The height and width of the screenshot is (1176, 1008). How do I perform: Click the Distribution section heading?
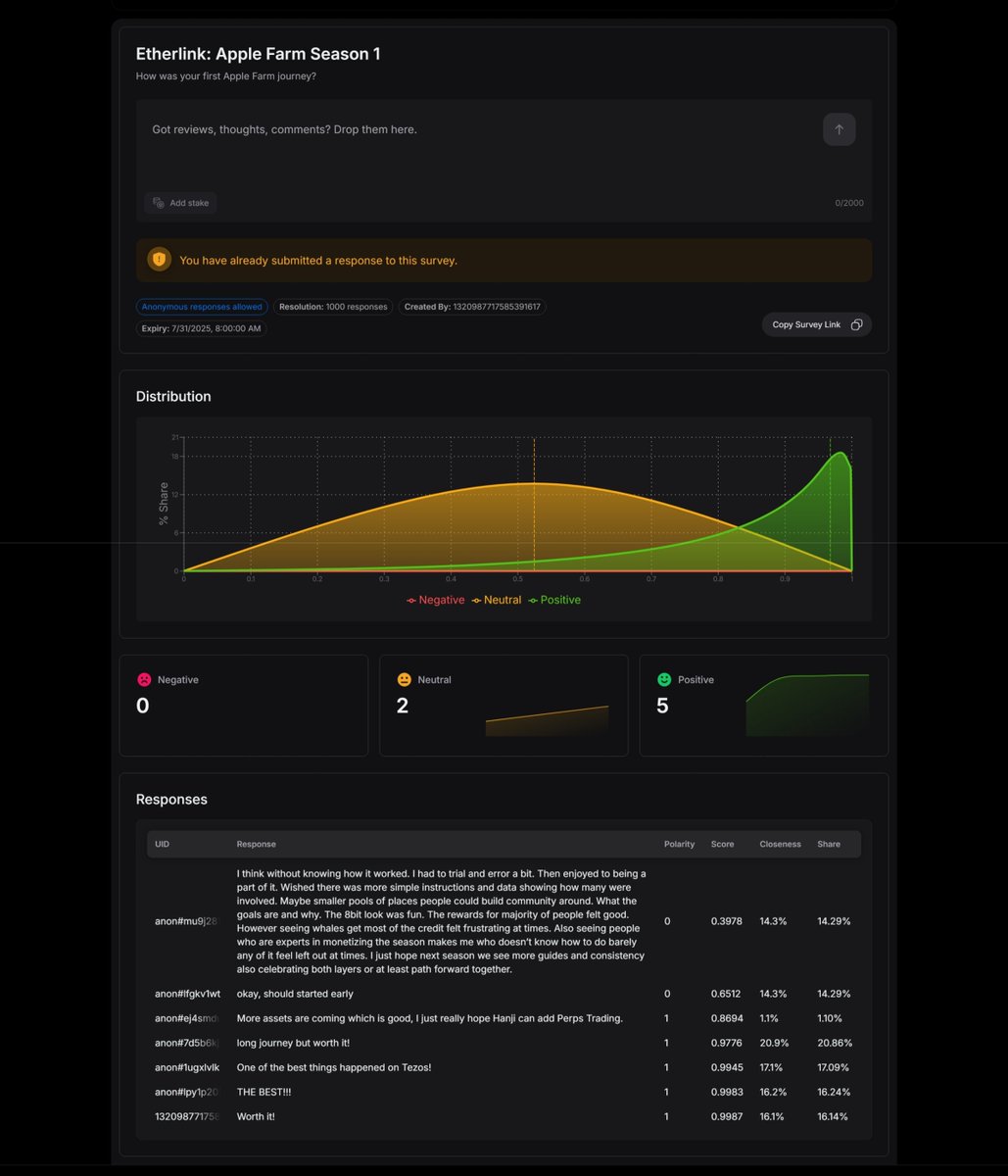[173, 397]
